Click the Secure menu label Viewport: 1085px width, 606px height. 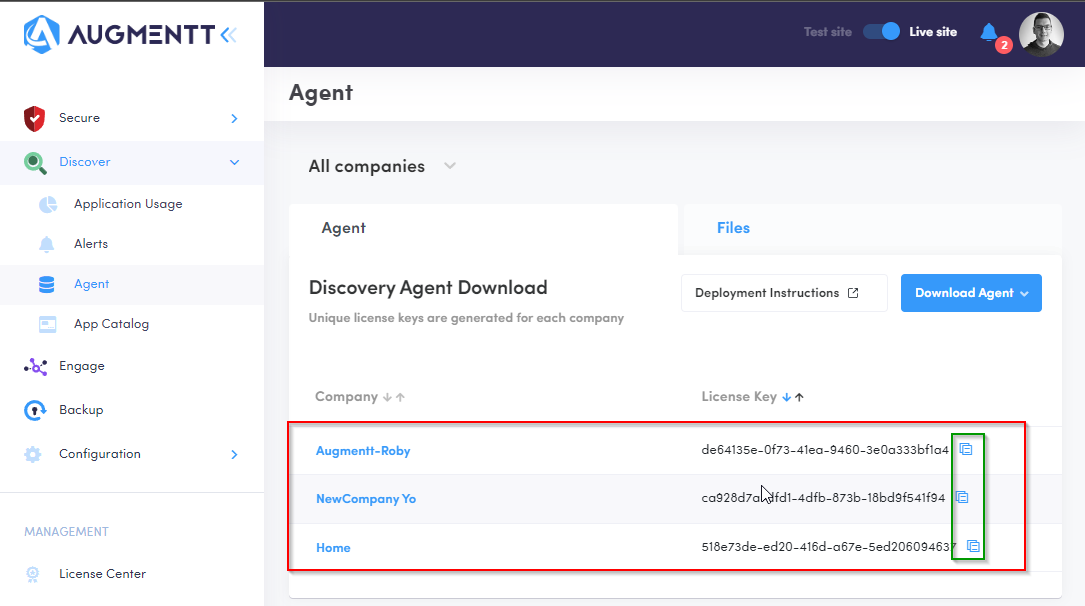80,118
